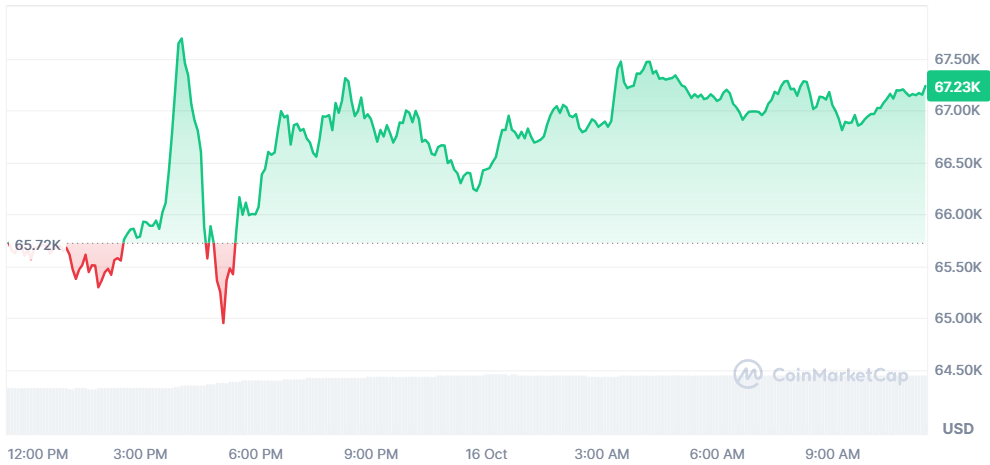Click the CoinMarketCap logo icon
Image resolution: width=990 pixels, height=465 pixels.
748,375
